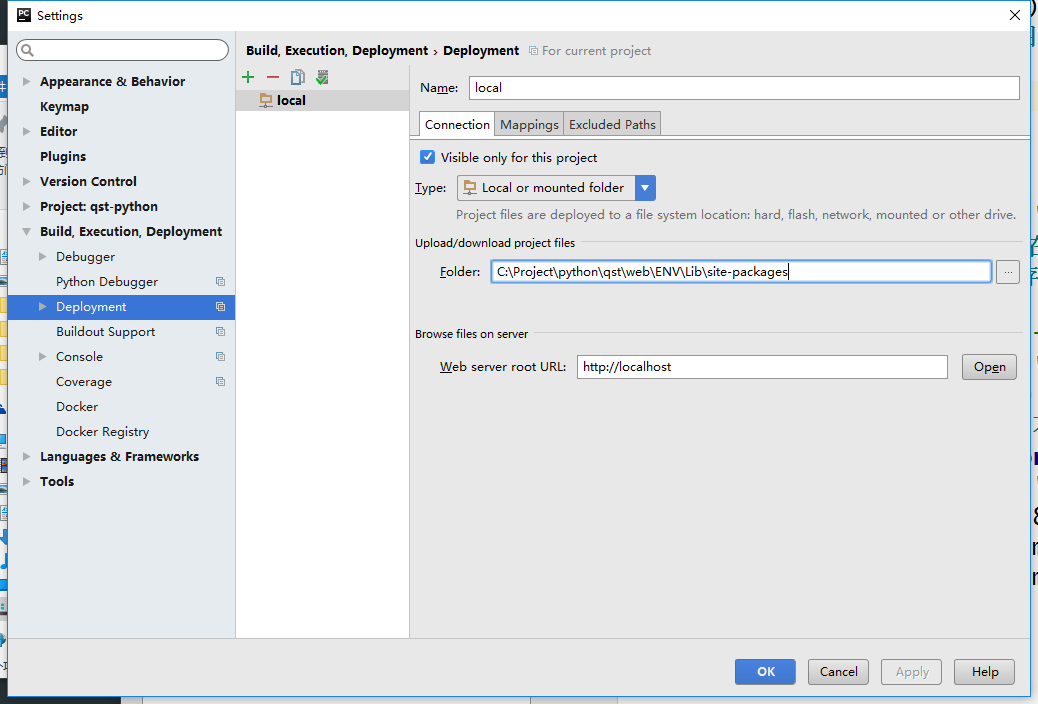Click project-level icon beside Buildout Support
Image resolution: width=1038 pixels, height=704 pixels.
[x=220, y=332]
